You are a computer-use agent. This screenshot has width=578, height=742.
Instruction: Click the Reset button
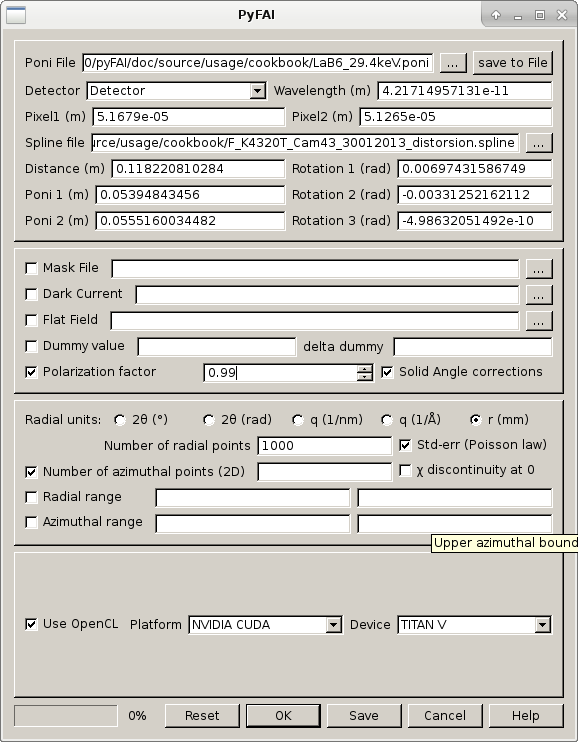(x=202, y=716)
